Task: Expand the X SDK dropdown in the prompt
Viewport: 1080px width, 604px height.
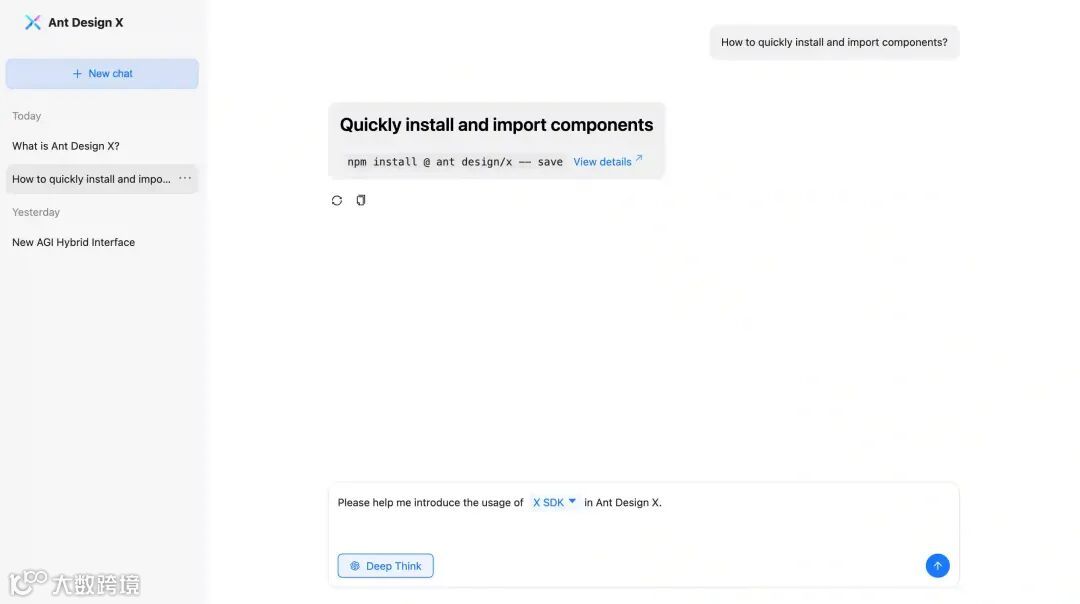Action: pyautogui.click(x=554, y=503)
